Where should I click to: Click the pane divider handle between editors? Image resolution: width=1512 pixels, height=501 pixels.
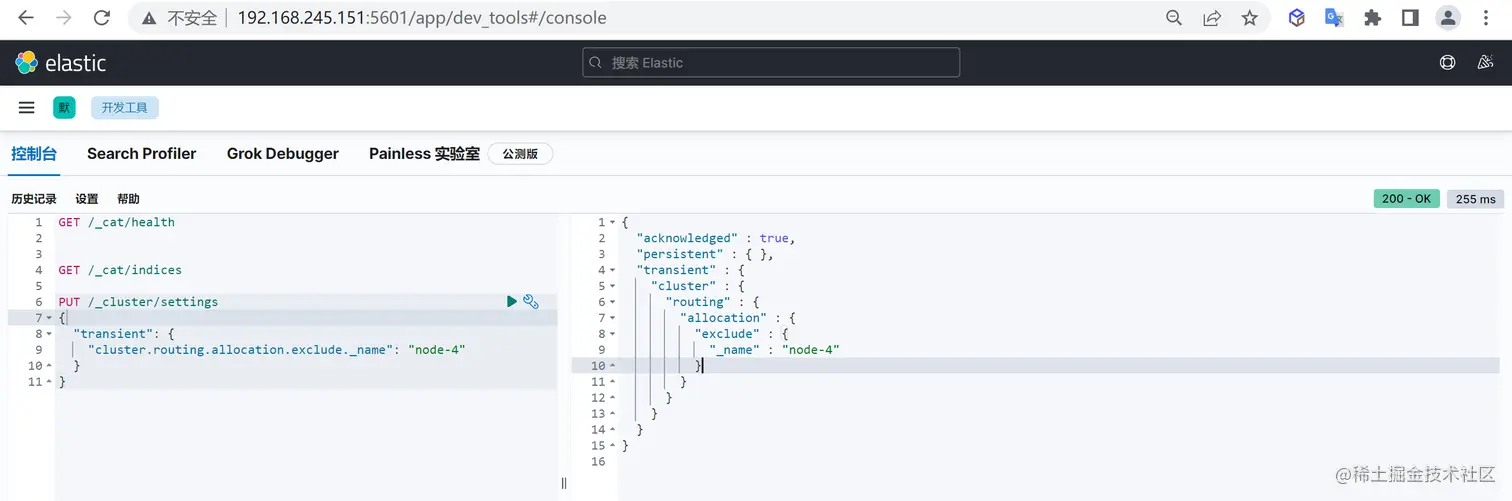(564, 483)
